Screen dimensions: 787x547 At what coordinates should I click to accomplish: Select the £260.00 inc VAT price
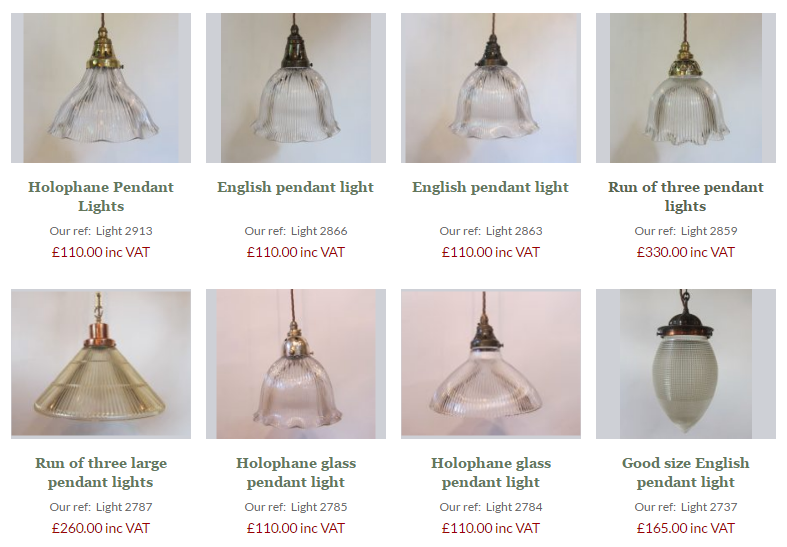coord(101,528)
